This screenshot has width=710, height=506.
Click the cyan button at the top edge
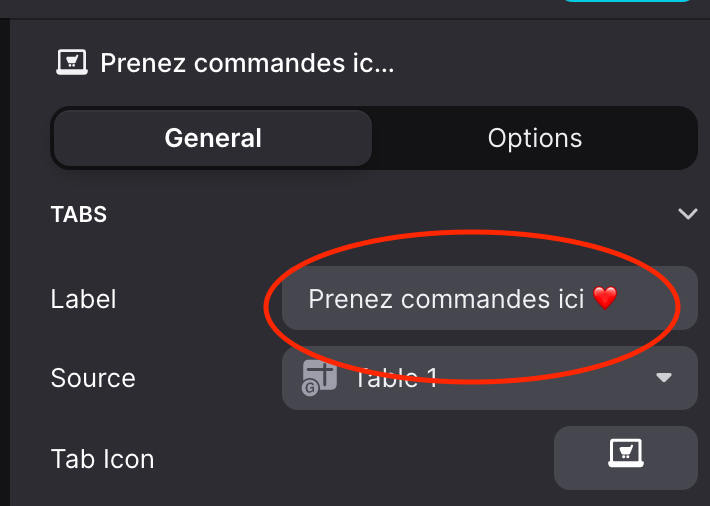tap(627, 1)
